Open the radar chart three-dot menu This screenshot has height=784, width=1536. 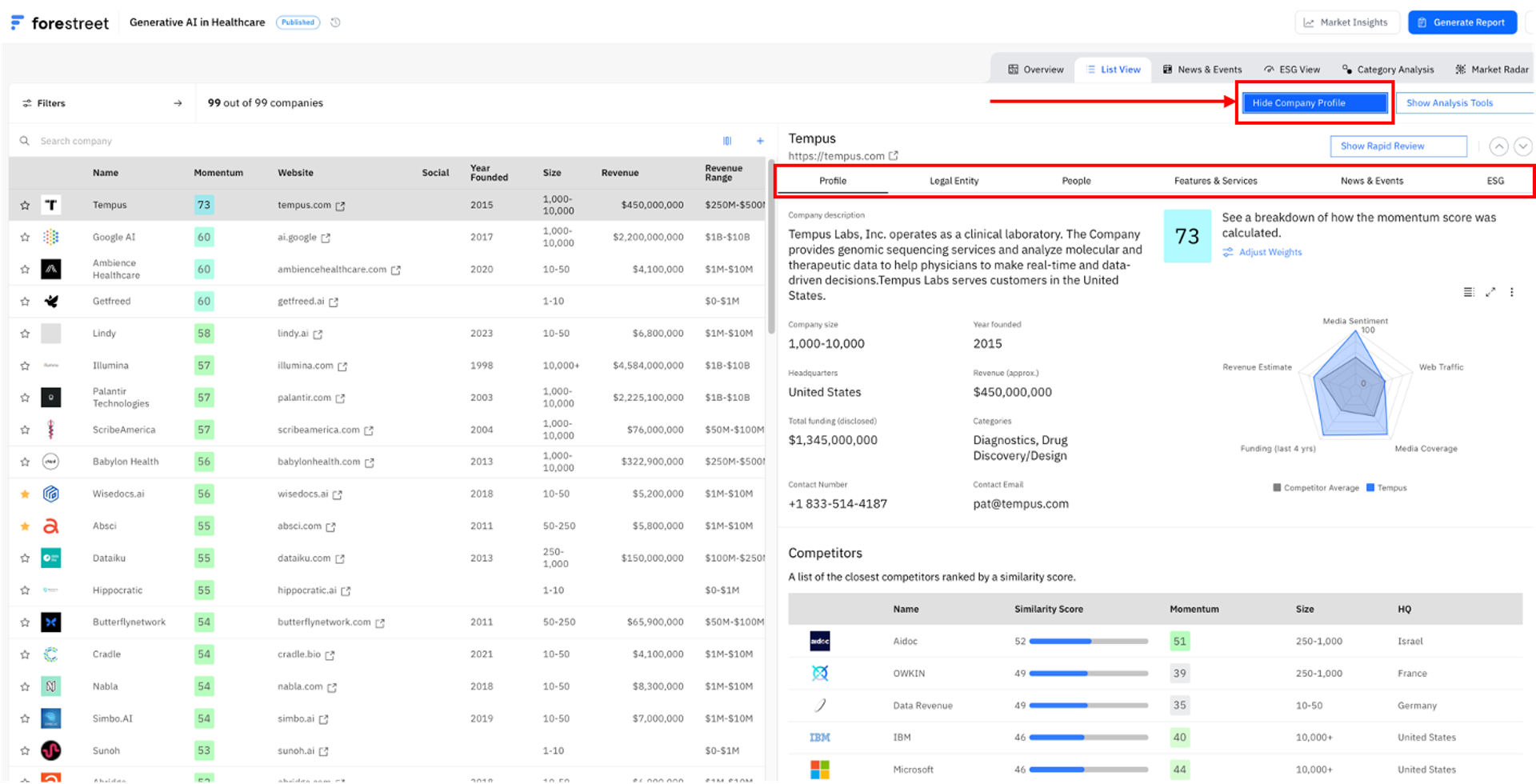[1512, 292]
